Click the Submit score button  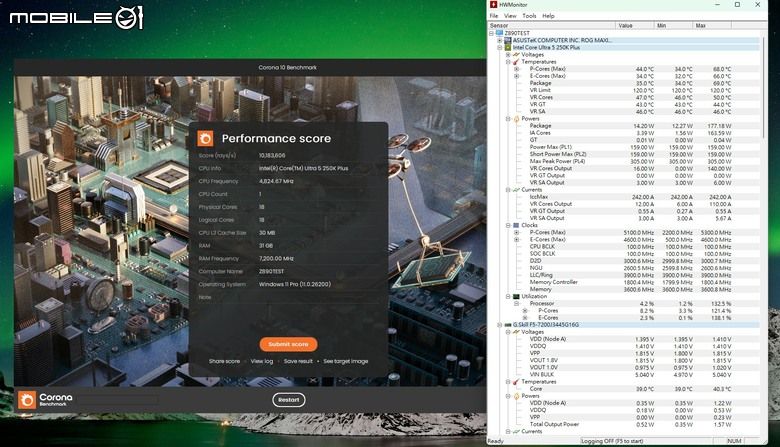(289, 344)
